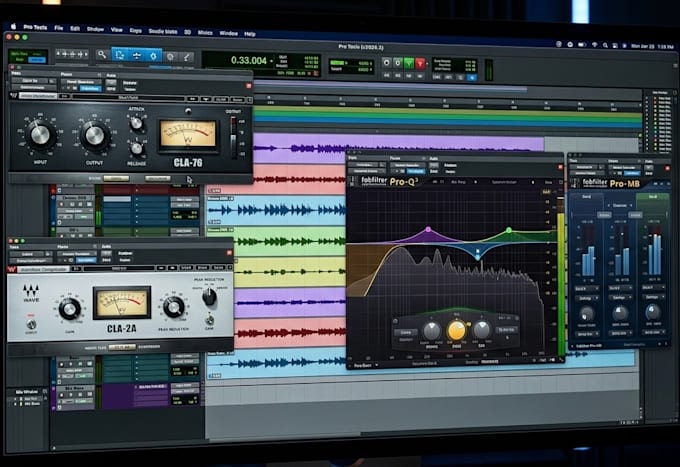Open the CLA-76 preset dropdown
Screen dimensions: 680x467
[81, 82]
